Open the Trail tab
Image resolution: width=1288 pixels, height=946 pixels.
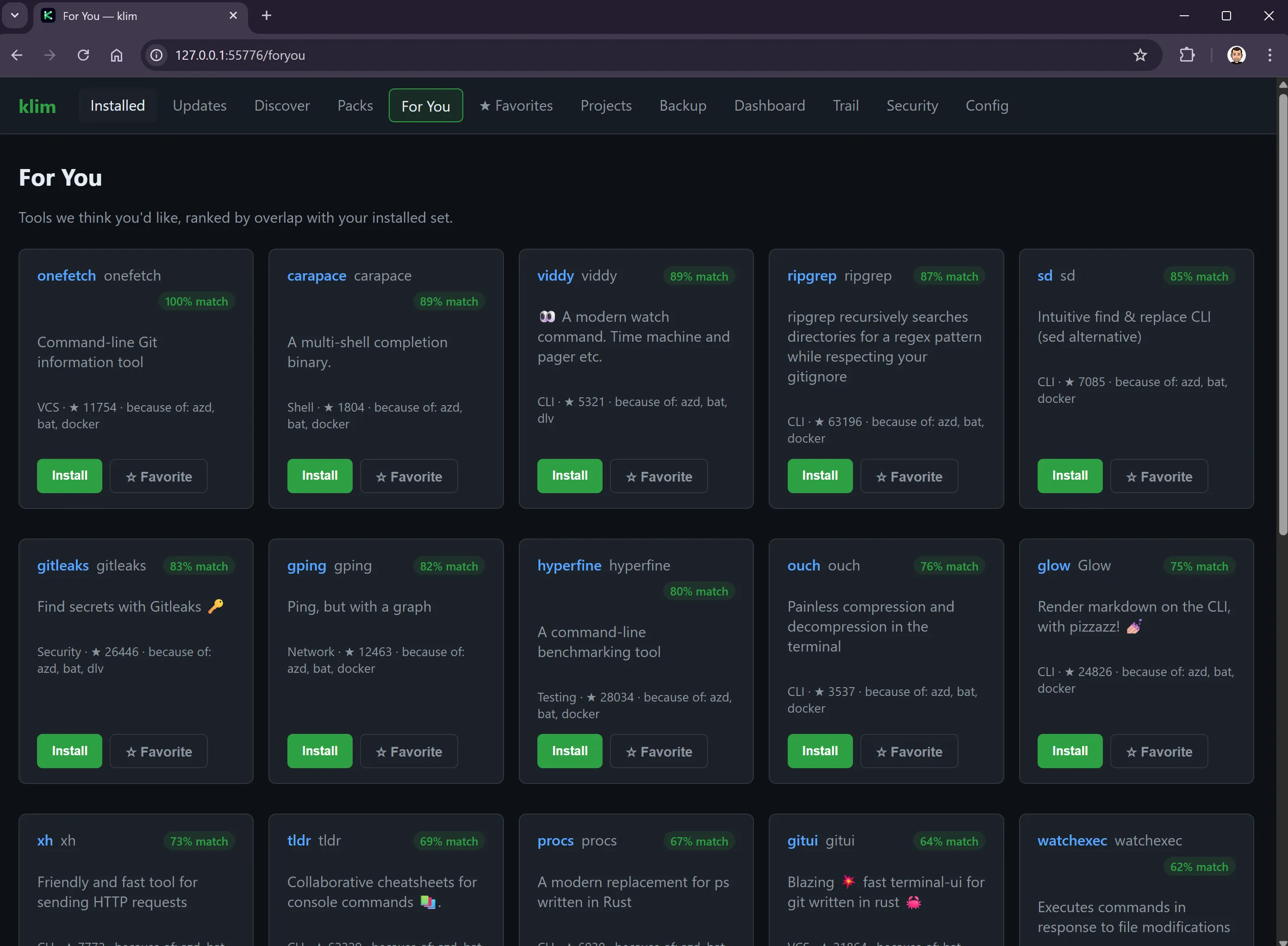[x=845, y=106]
